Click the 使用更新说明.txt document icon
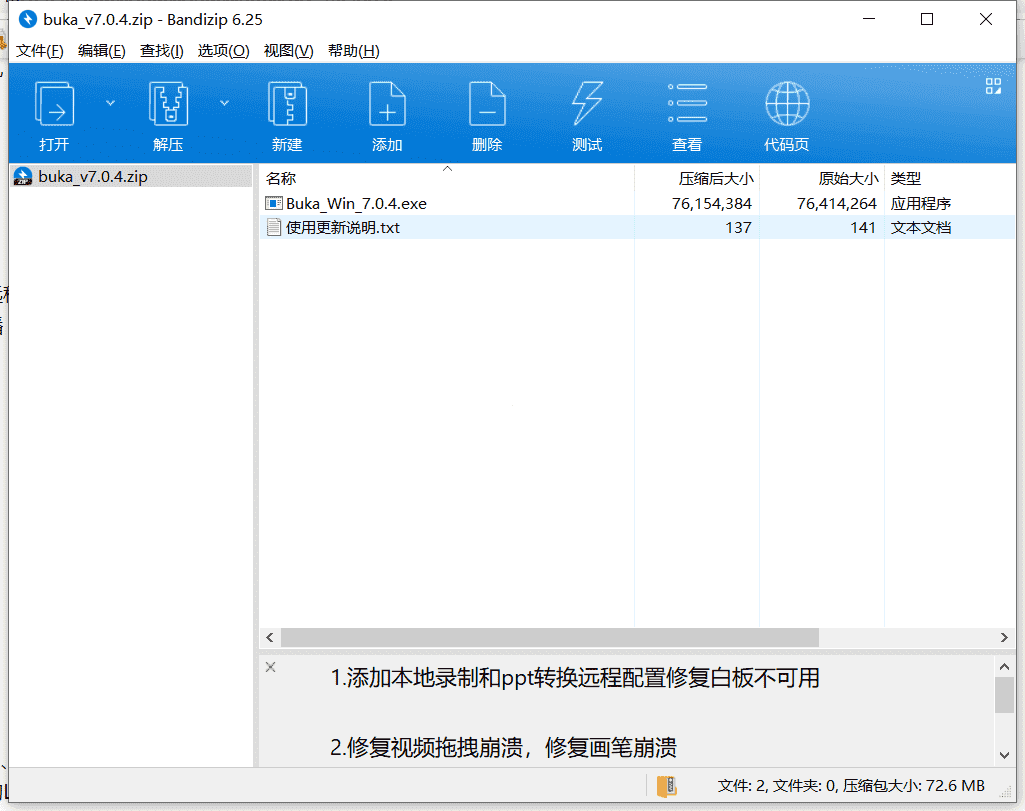This screenshot has height=811, width=1025. tap(274, 227)
